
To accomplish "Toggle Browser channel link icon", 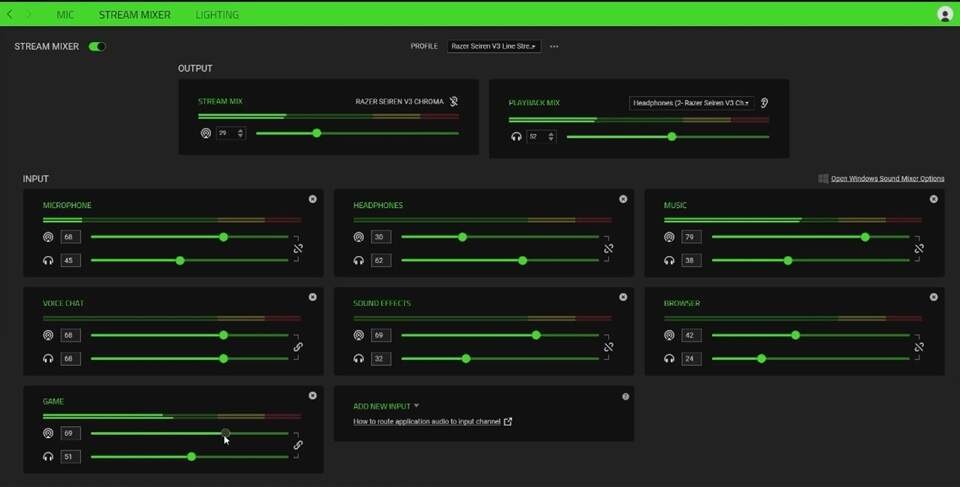I will pyautogui.click(x=919, y=347).
